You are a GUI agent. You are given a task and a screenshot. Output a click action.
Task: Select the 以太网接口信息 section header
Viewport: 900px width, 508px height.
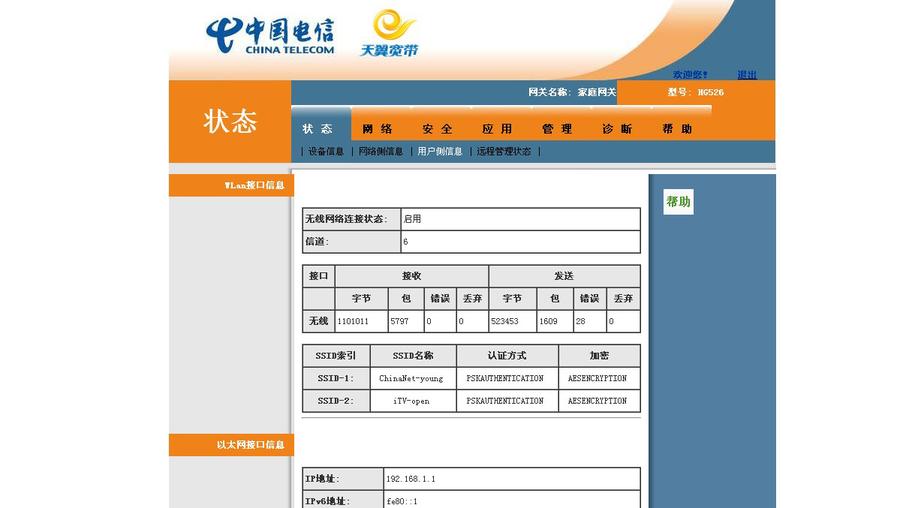tap(231, 445)
